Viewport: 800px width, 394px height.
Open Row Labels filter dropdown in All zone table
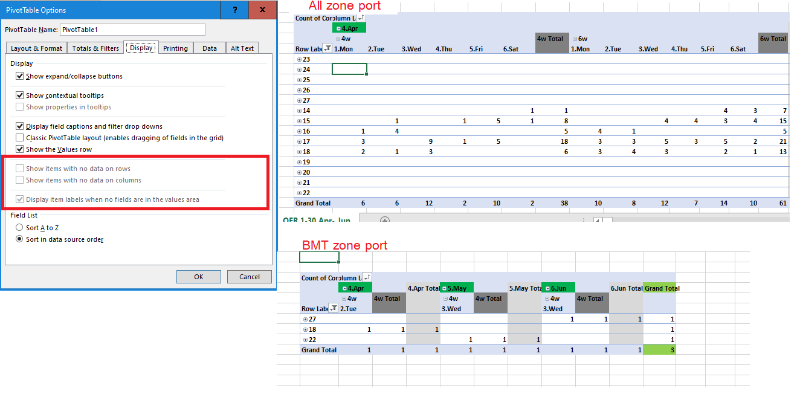(329, 48)
